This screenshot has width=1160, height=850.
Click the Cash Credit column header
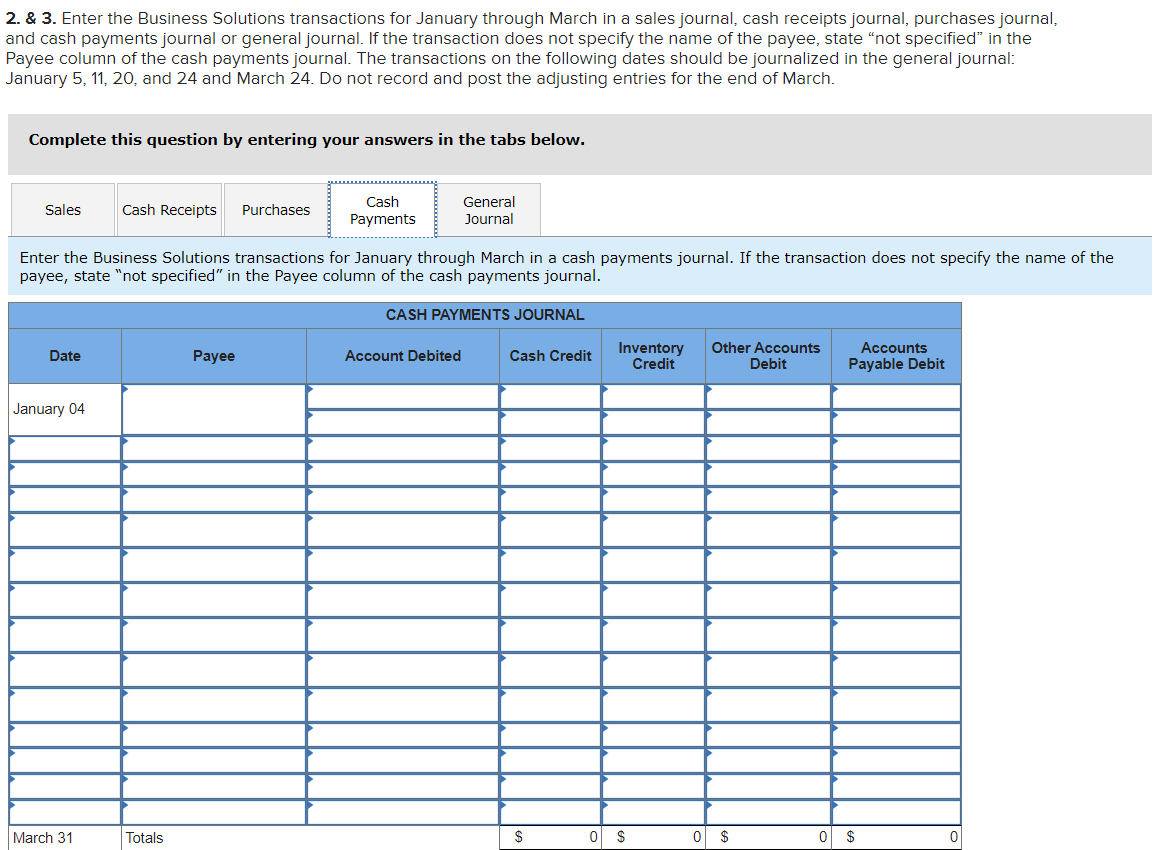550,356
